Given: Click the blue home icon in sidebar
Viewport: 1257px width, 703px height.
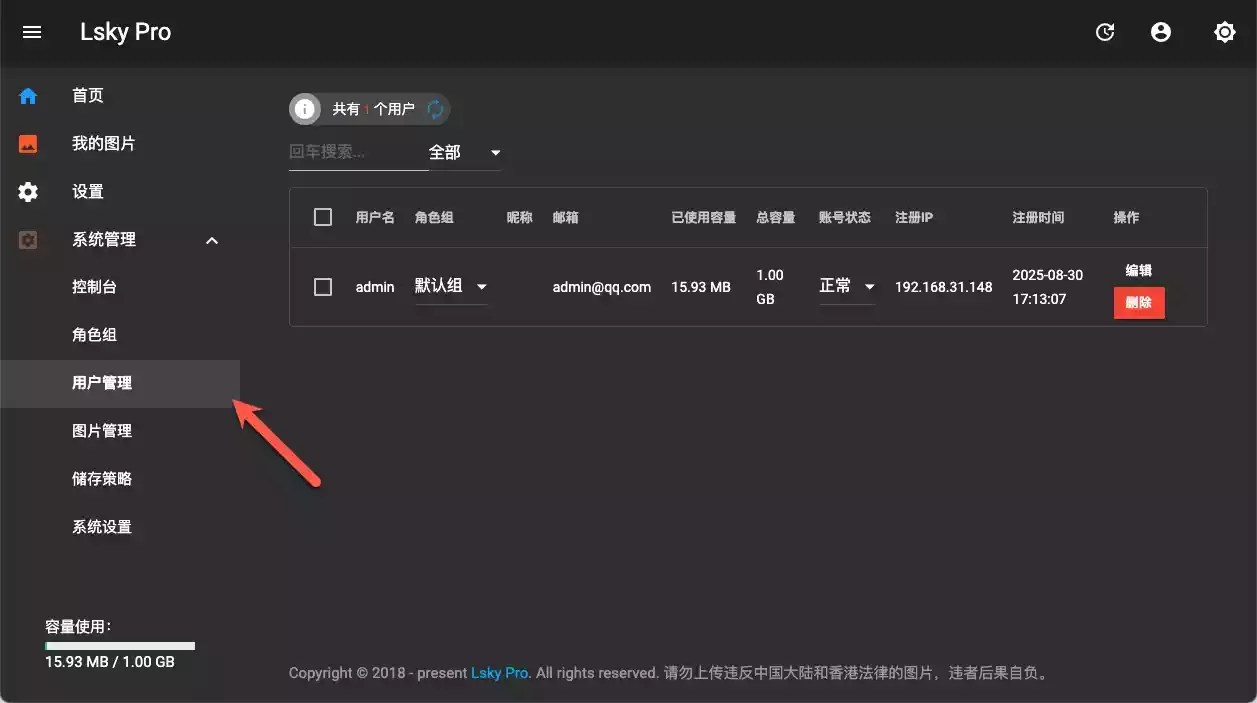Looking at the screenshot, I should tap(28, 96).
